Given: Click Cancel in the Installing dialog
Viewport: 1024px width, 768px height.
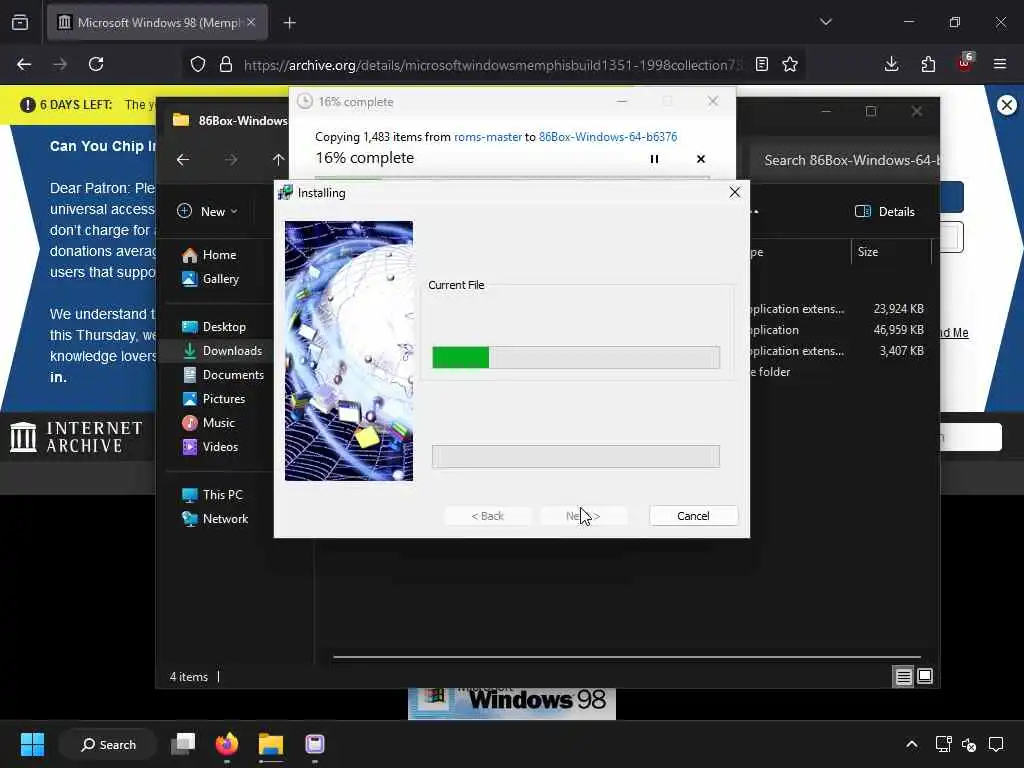Looking at the screenshot, I should pos(693,516).
